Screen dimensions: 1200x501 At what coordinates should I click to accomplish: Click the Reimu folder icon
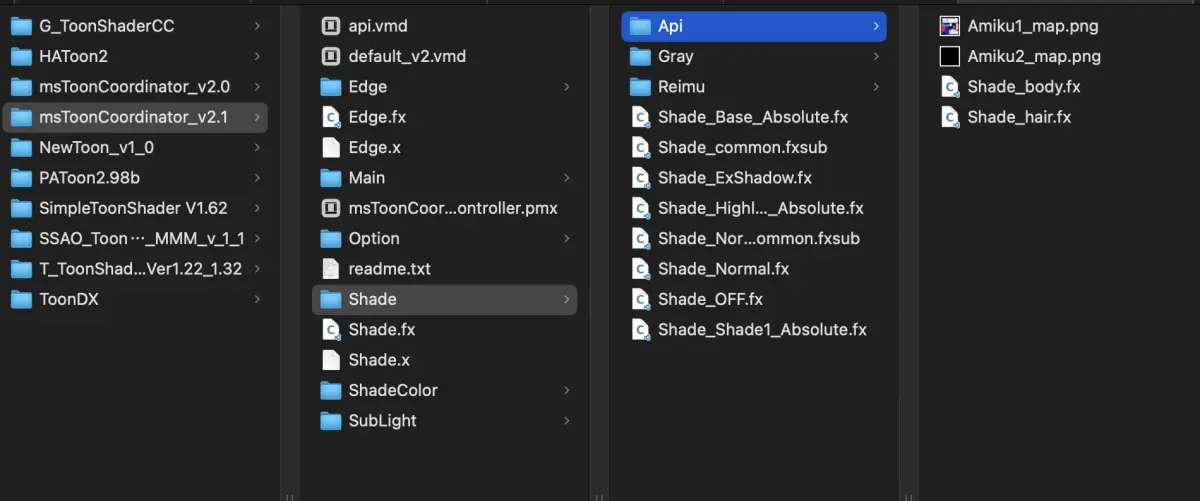pyautogui.click(x=641, y=87)
